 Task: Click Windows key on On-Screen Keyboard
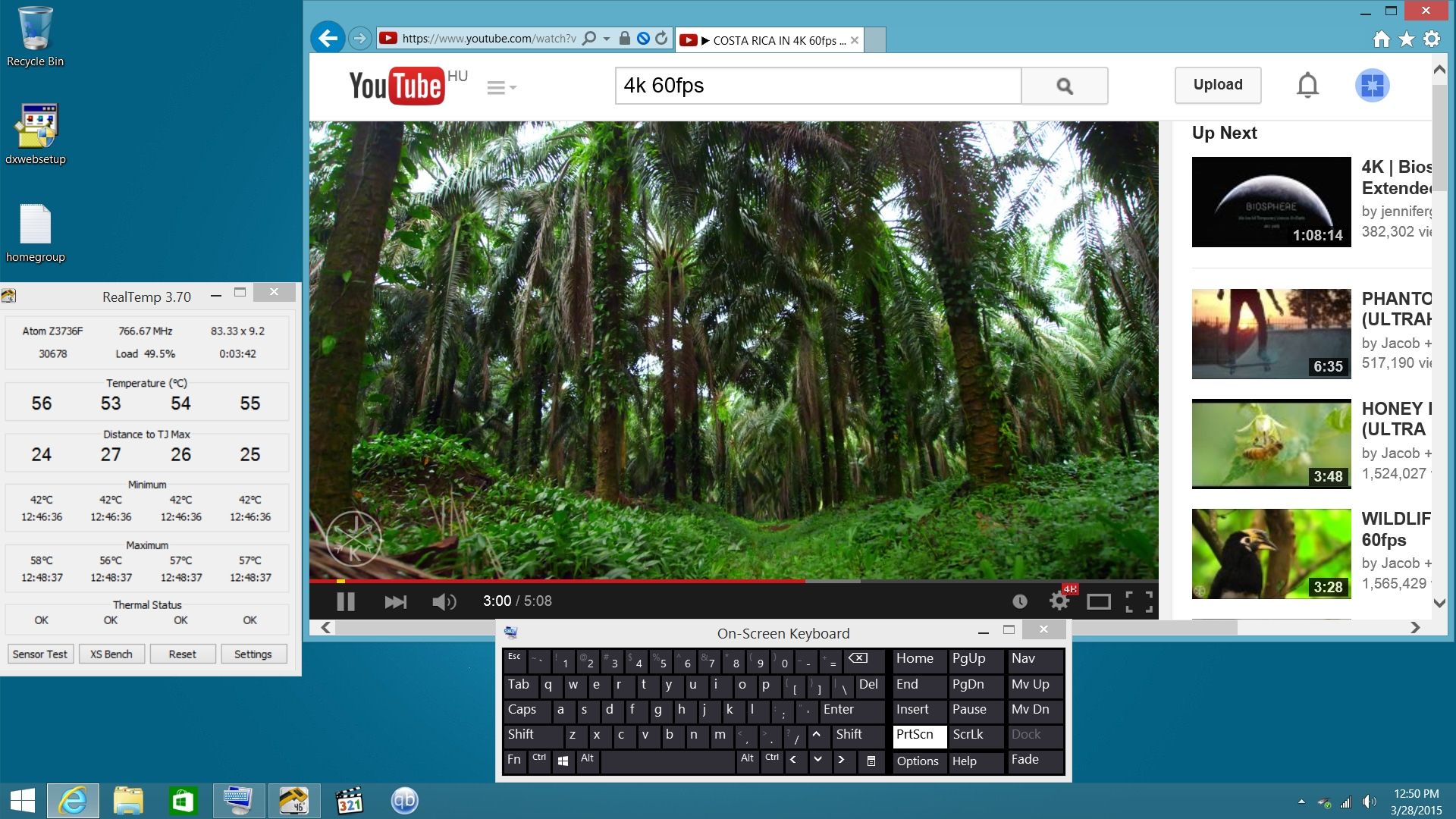(563, 761)
